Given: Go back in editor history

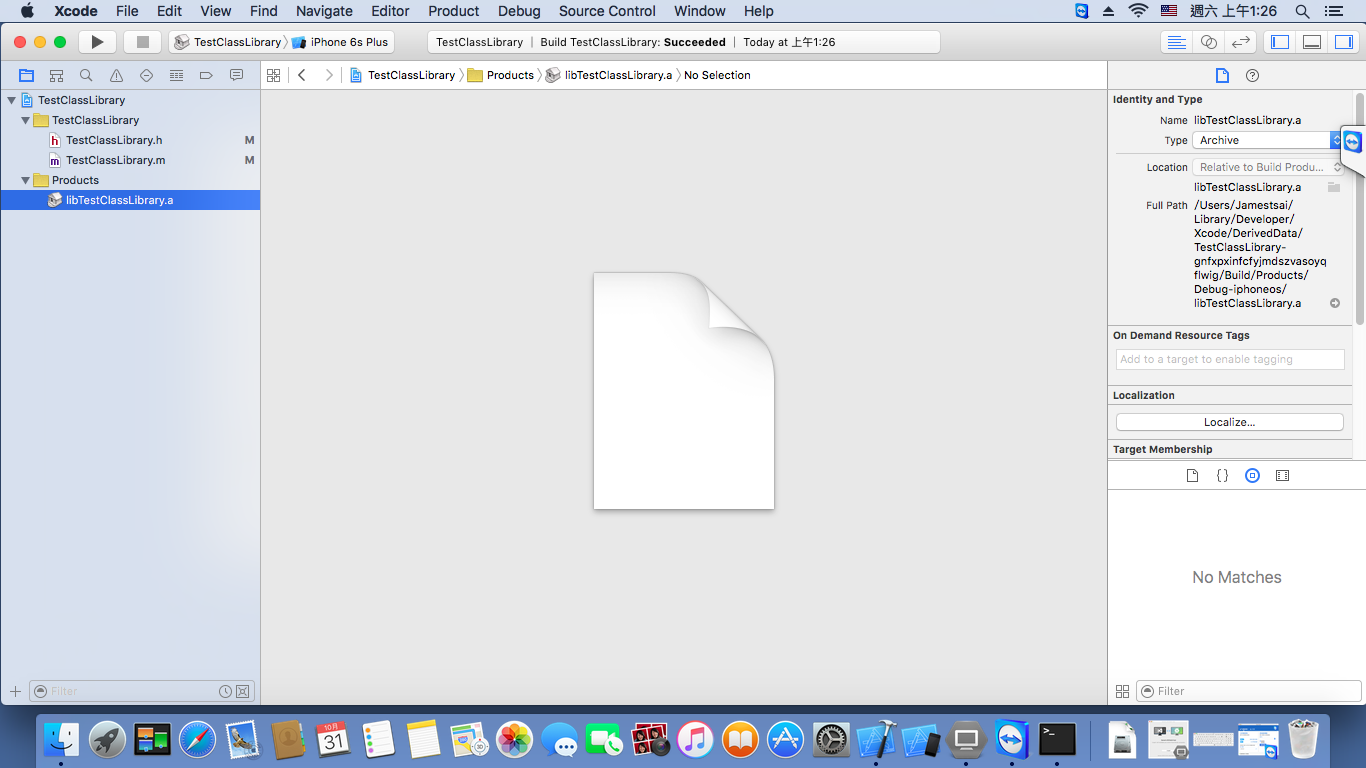Looking at the screenshot, I should pyautogui.click(x=302, y=75).
